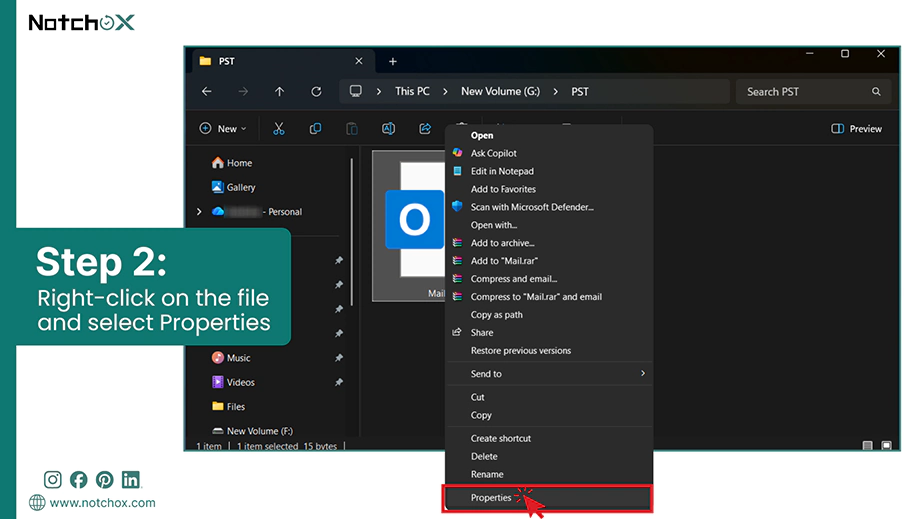Click the navigation pane scrollbar

352,232
